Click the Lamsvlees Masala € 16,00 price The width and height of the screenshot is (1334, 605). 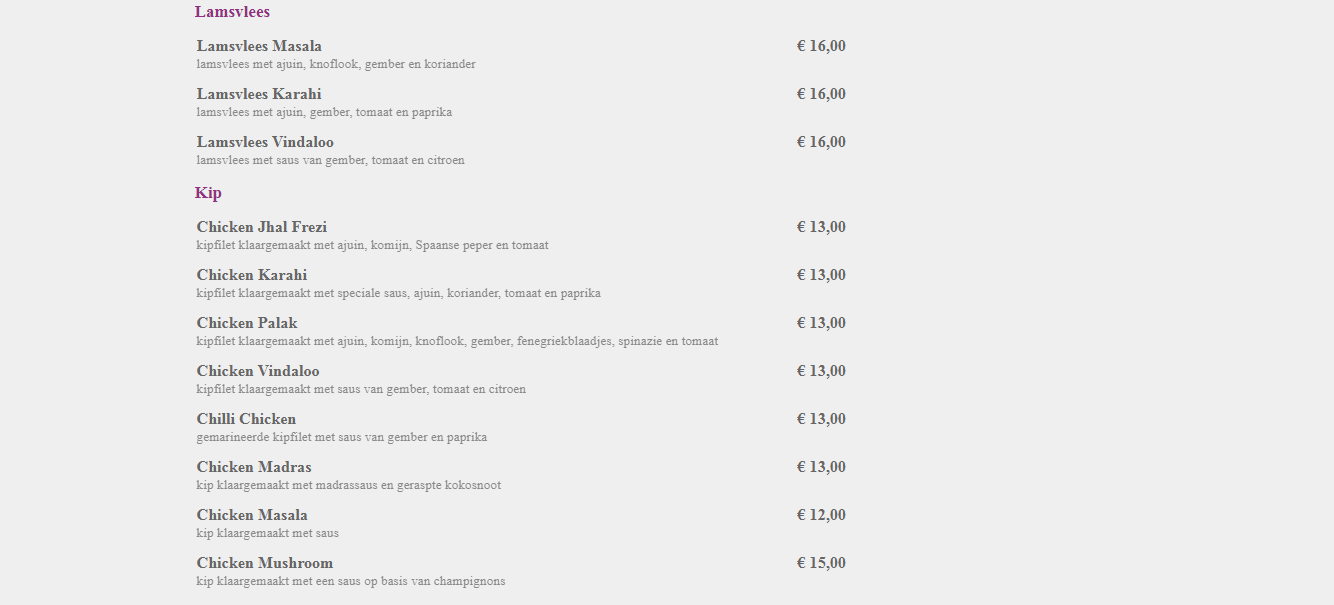(x=821, y=46)
